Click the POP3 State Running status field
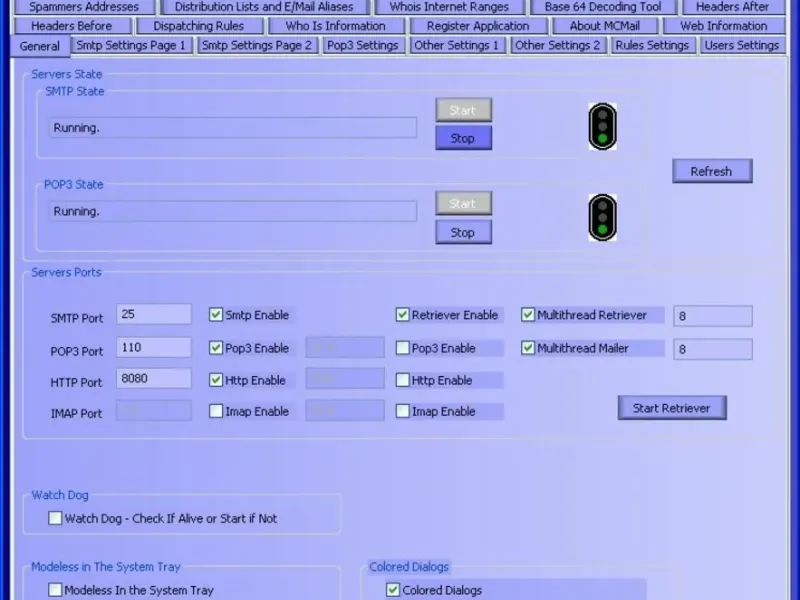The width and height of the screenshot is (800, 600). [233, 211]
